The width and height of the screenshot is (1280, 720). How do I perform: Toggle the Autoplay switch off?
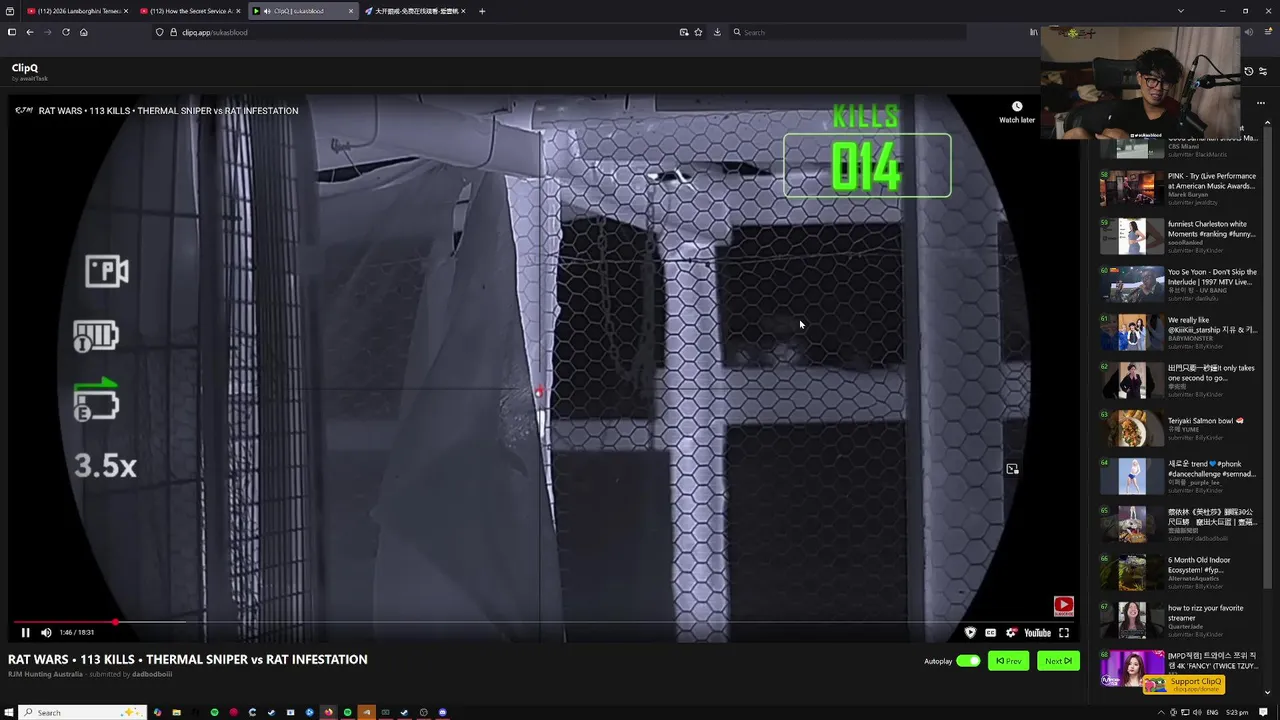click(x=968, y=661)
